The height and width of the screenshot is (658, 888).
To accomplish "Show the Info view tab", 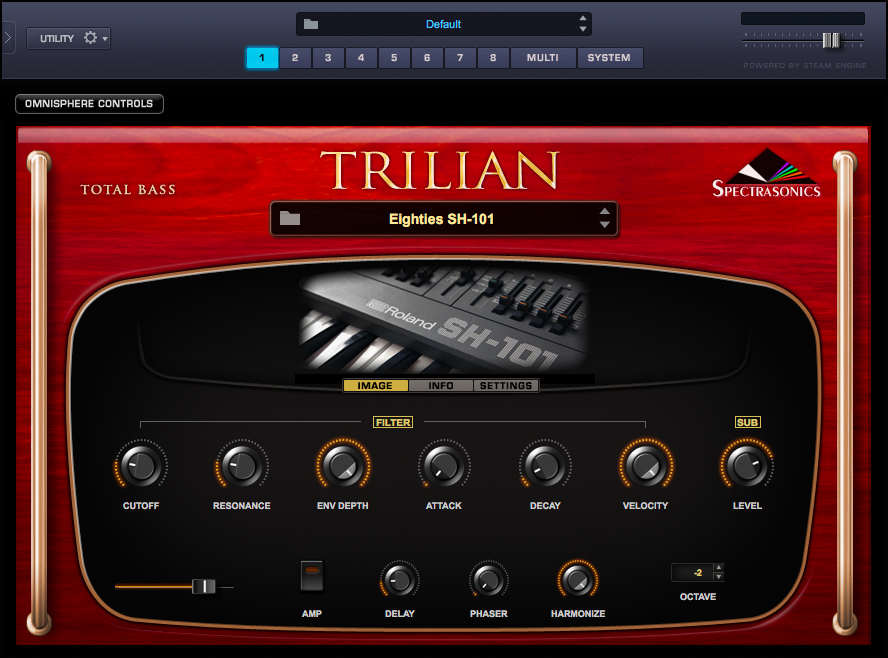I will pyautogui.click(x=441, y=386).
